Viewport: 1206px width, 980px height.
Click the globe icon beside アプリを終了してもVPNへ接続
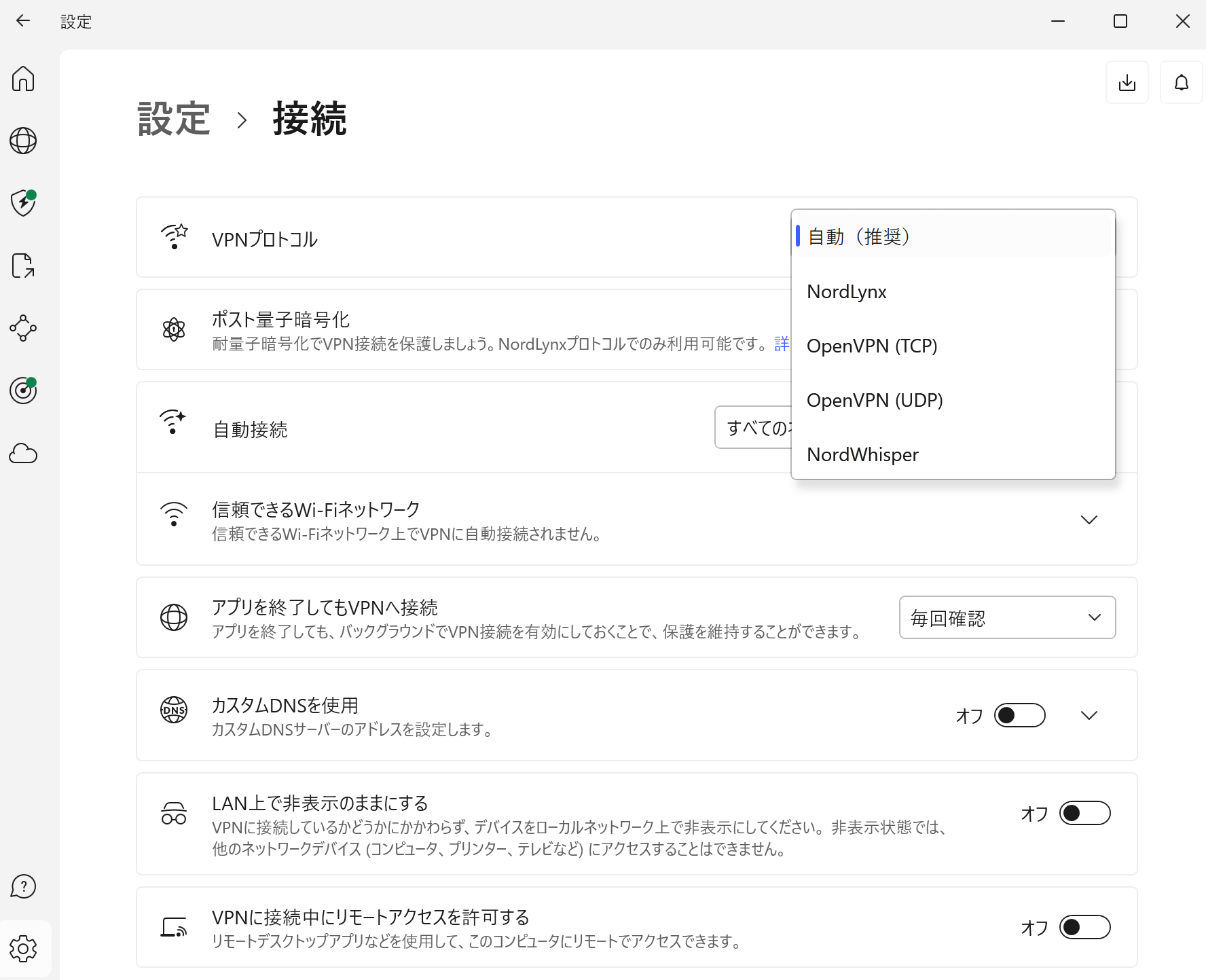(x=174, y=617)
